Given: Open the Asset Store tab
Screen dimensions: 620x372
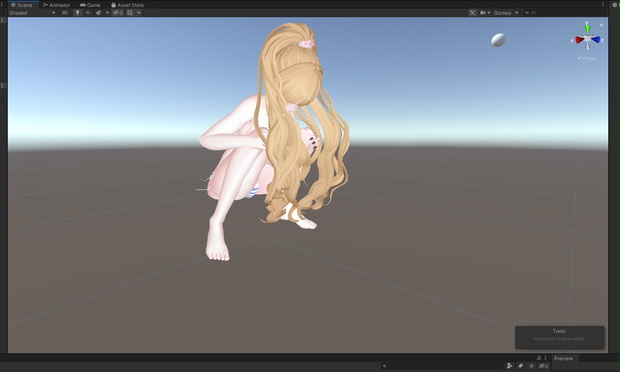Looking at the screenshot, I should tap(127, 5).
